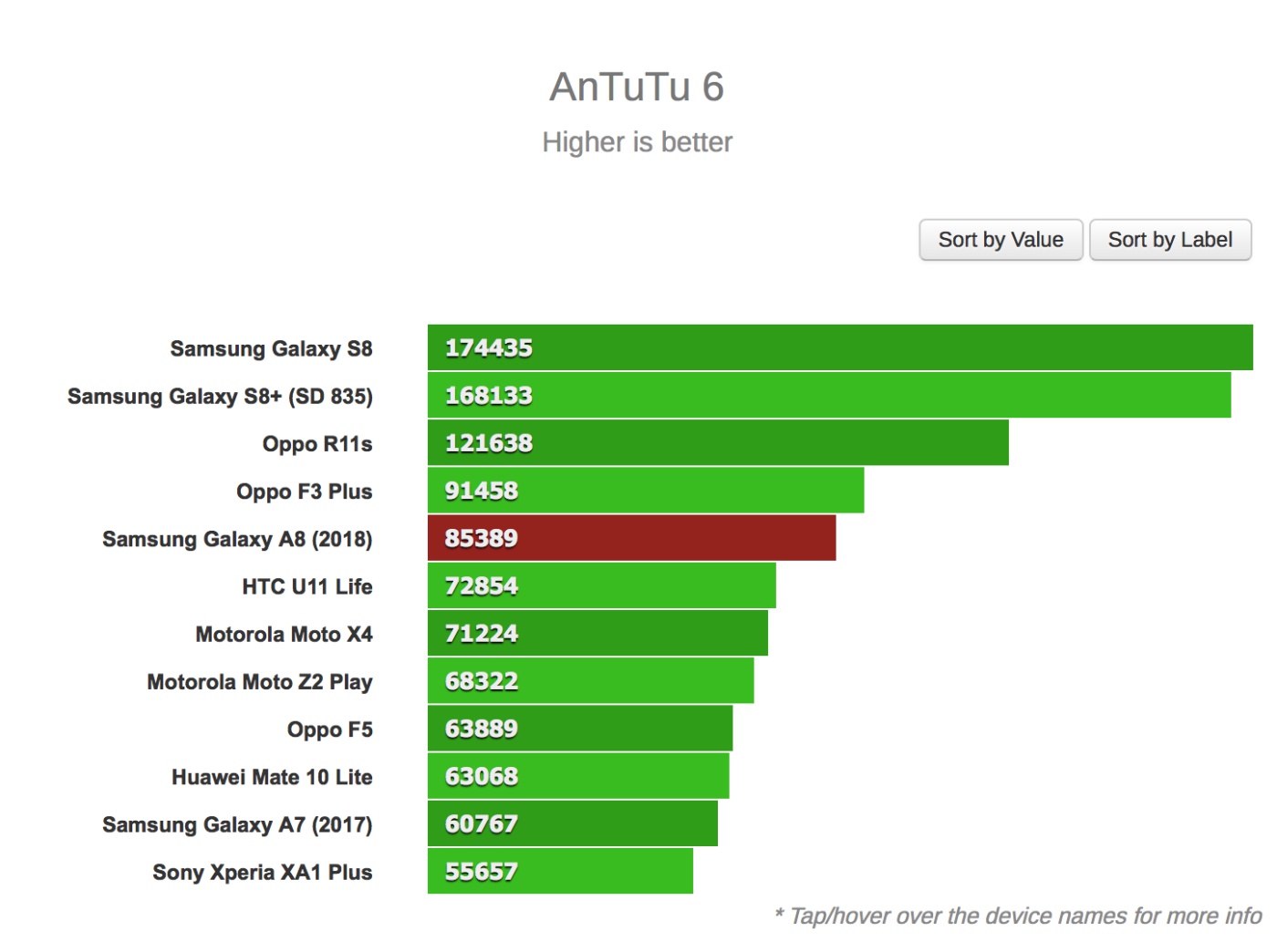Click the 174435 score bar
Image resolution: width=1277 pixels, height=952 pixels.
(840, 347)
